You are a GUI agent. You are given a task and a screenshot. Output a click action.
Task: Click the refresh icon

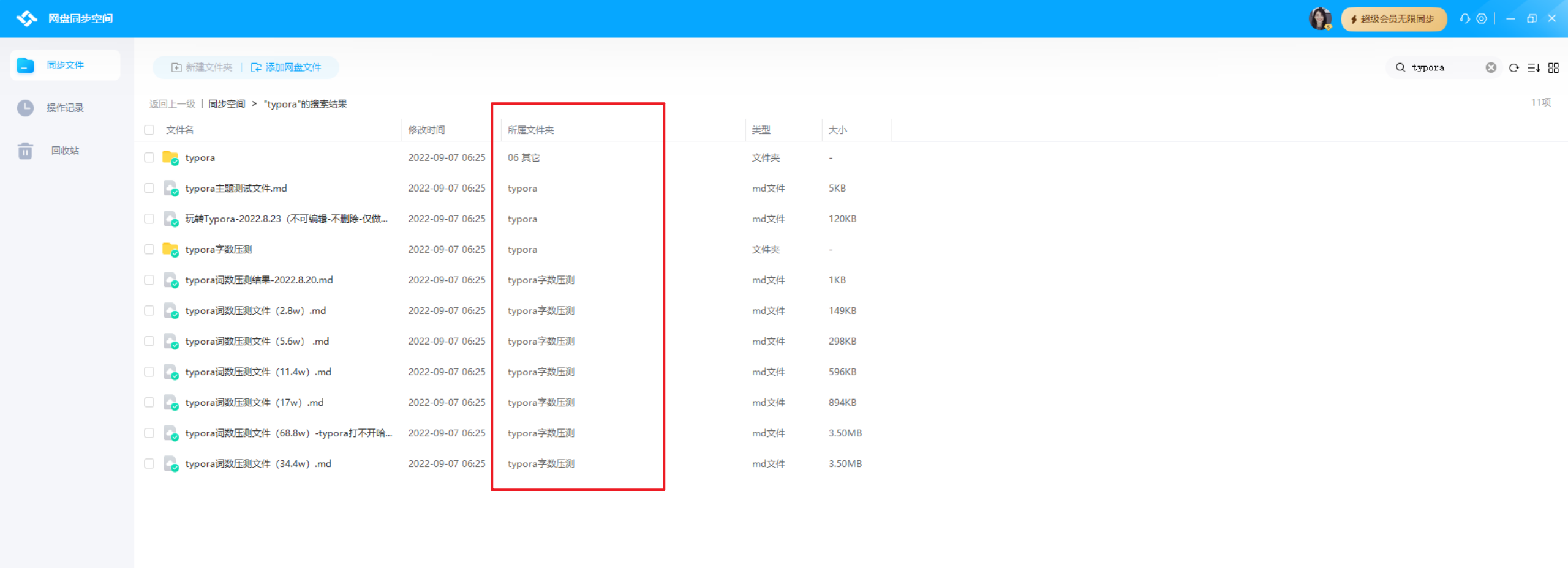pos(1513,68)
